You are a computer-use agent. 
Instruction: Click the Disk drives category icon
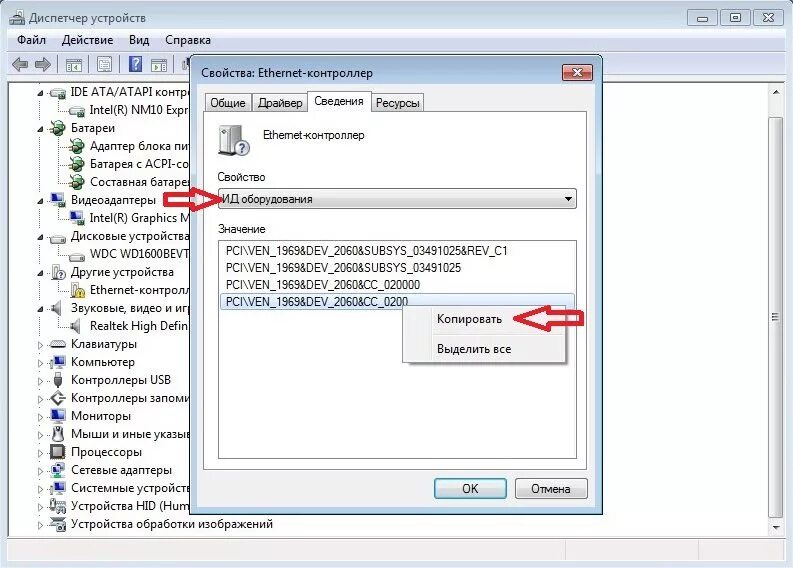coord(58,237)
